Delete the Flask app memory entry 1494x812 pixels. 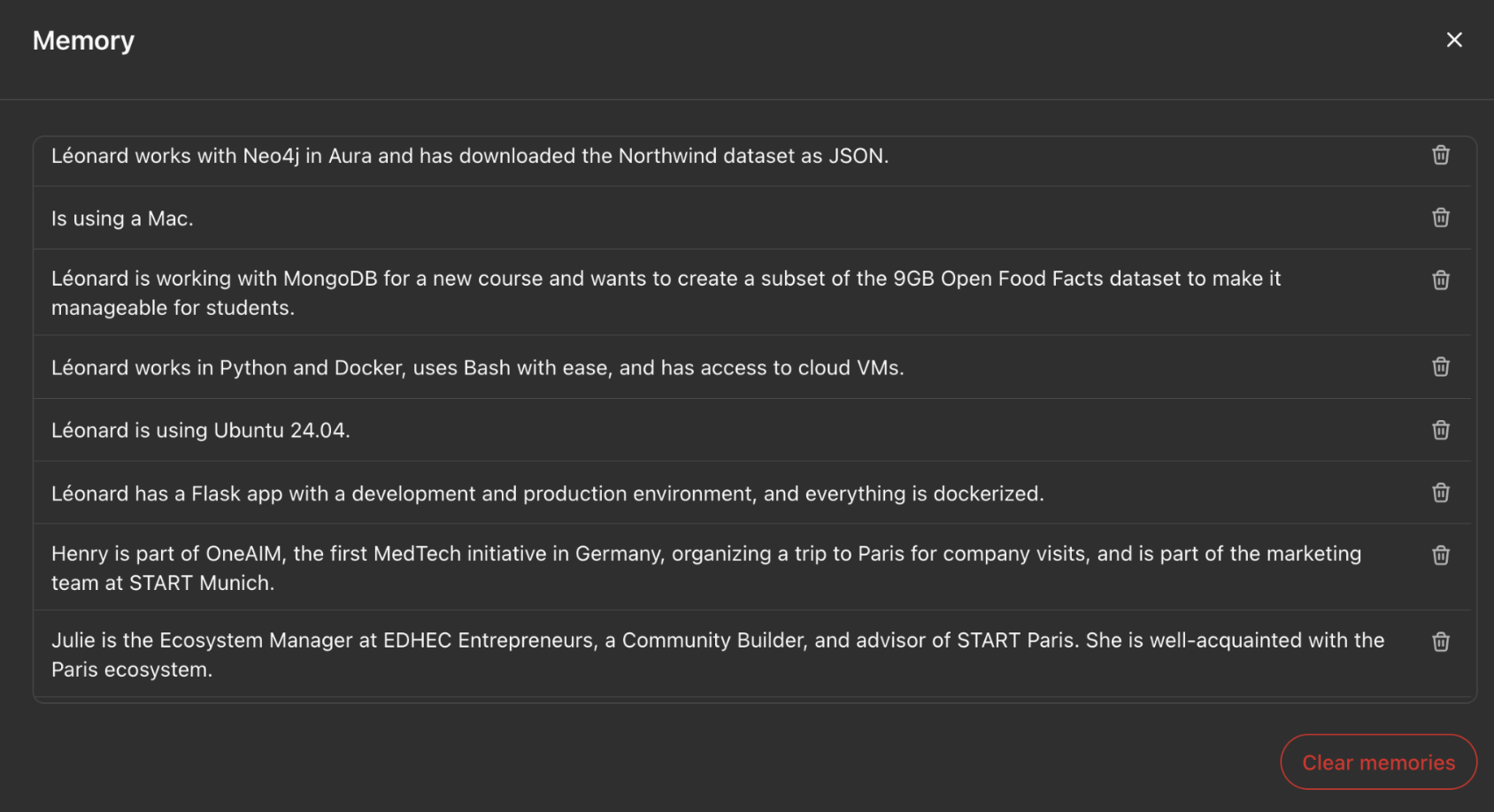(x=1441, y=493)
